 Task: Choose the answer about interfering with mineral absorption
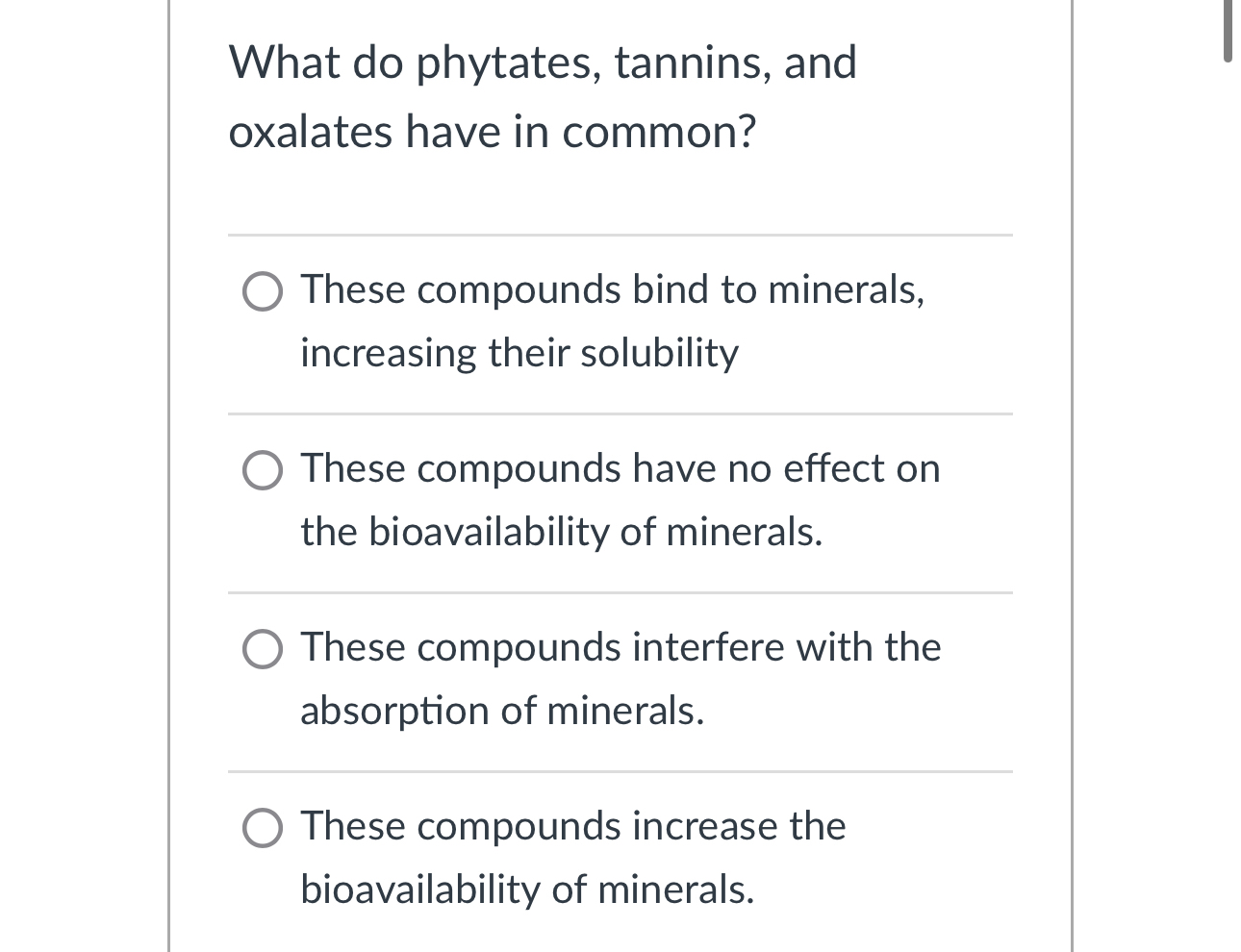pos(620,678)
